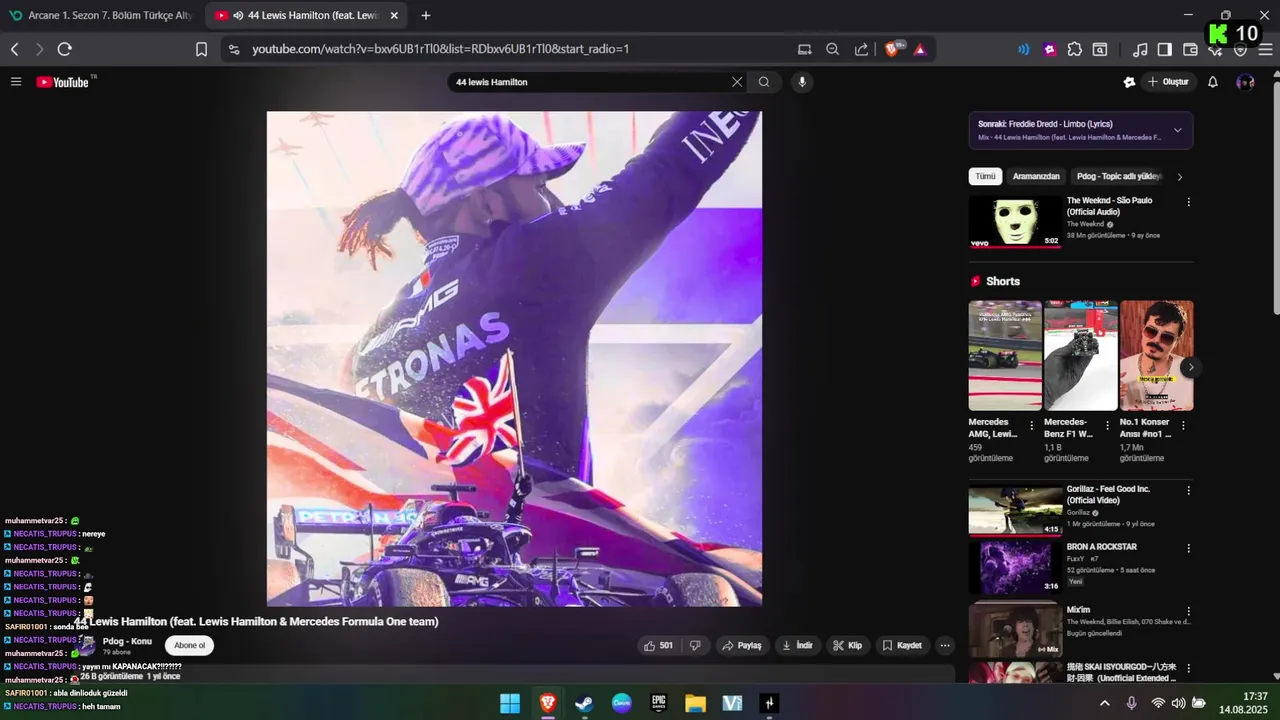Open the YouTube guide hamburger menu
Viewport: 1280px width, 720px height.
(x=16, y=82)
